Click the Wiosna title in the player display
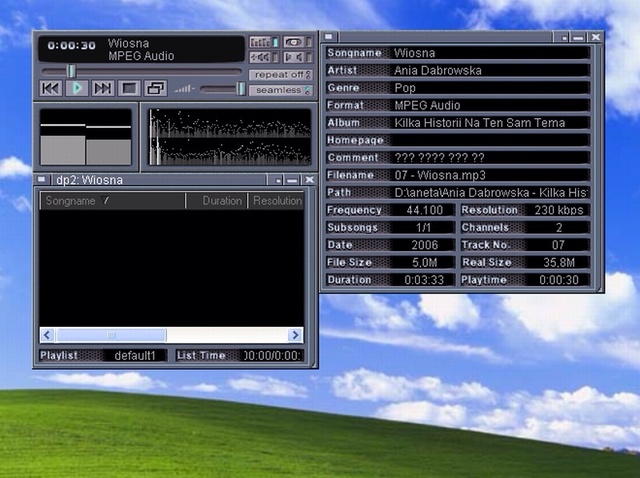 tap(128, 43)
